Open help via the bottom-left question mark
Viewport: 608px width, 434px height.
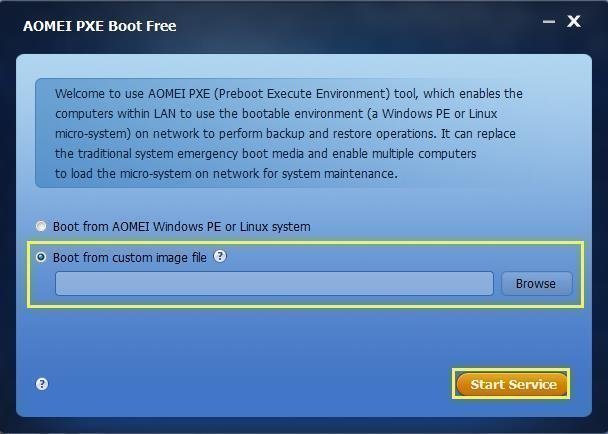(42, 384)
